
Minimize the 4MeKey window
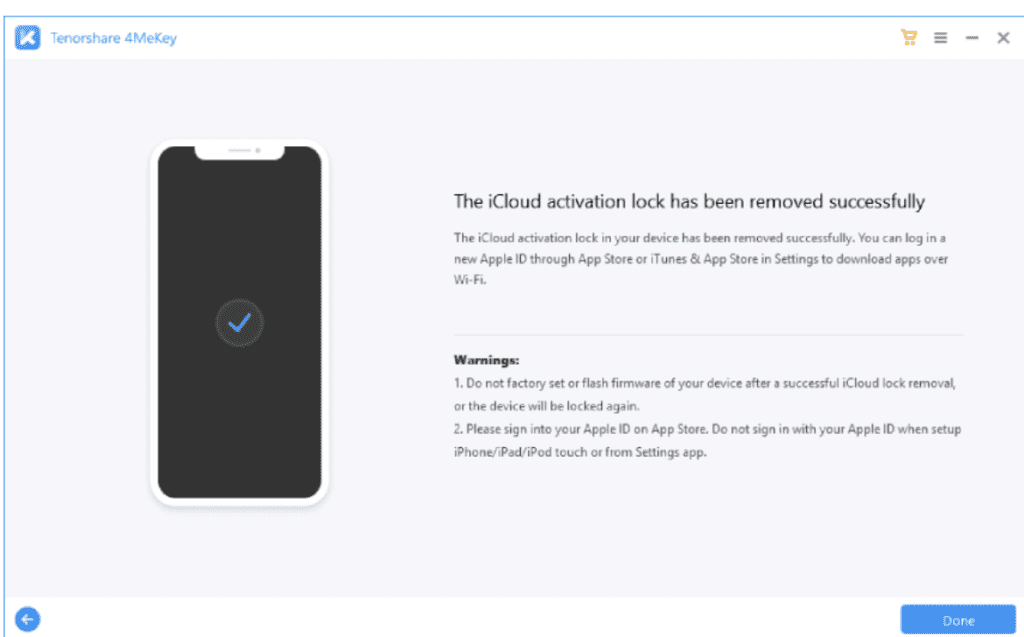coord(972,38)
